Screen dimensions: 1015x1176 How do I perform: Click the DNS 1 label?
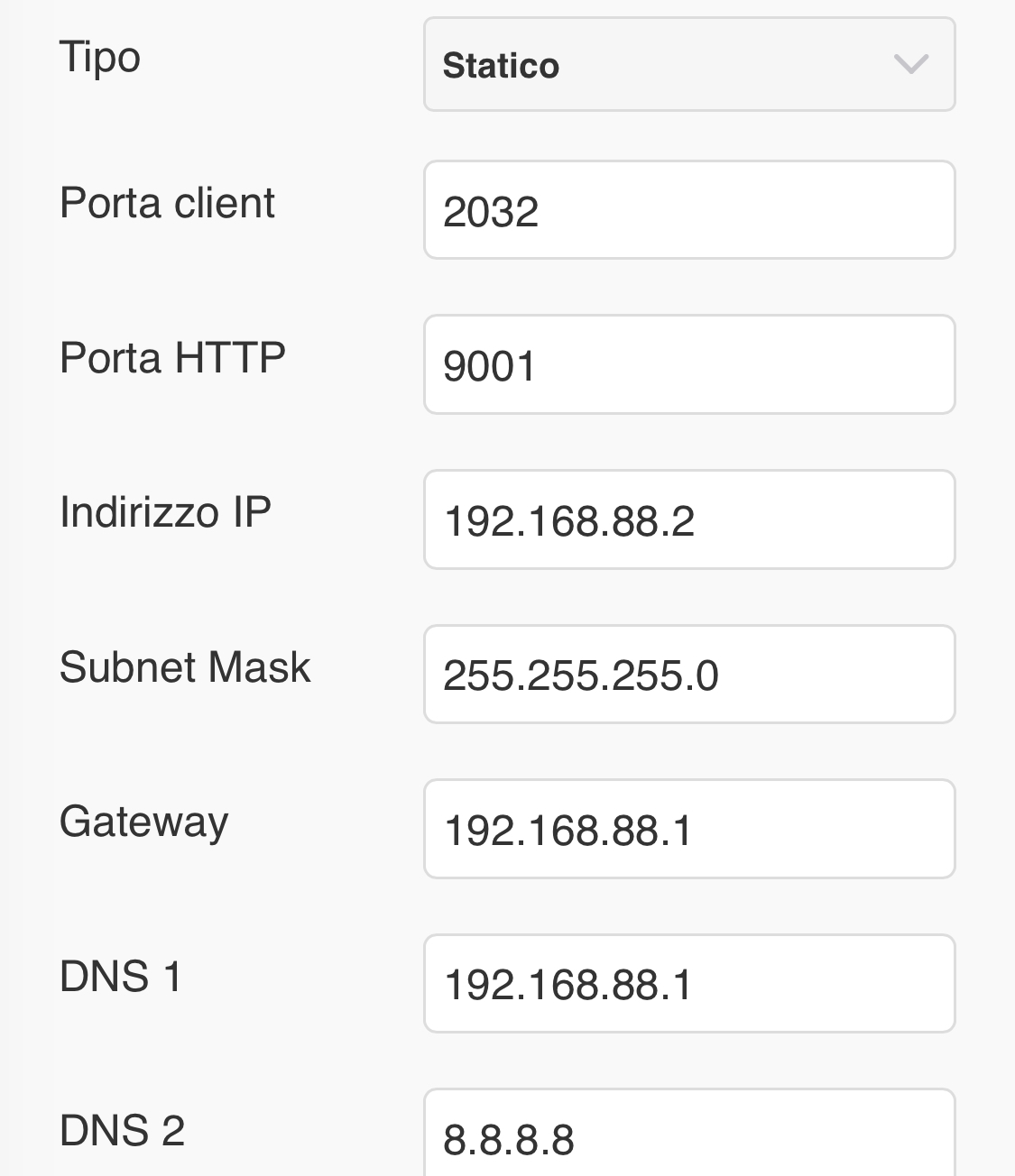tap(121, 977)
